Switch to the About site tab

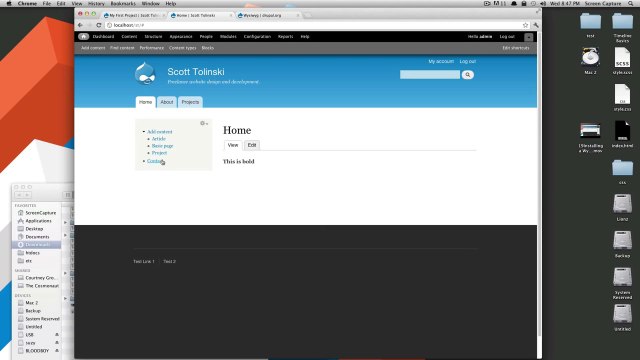(x=167, y=102)
